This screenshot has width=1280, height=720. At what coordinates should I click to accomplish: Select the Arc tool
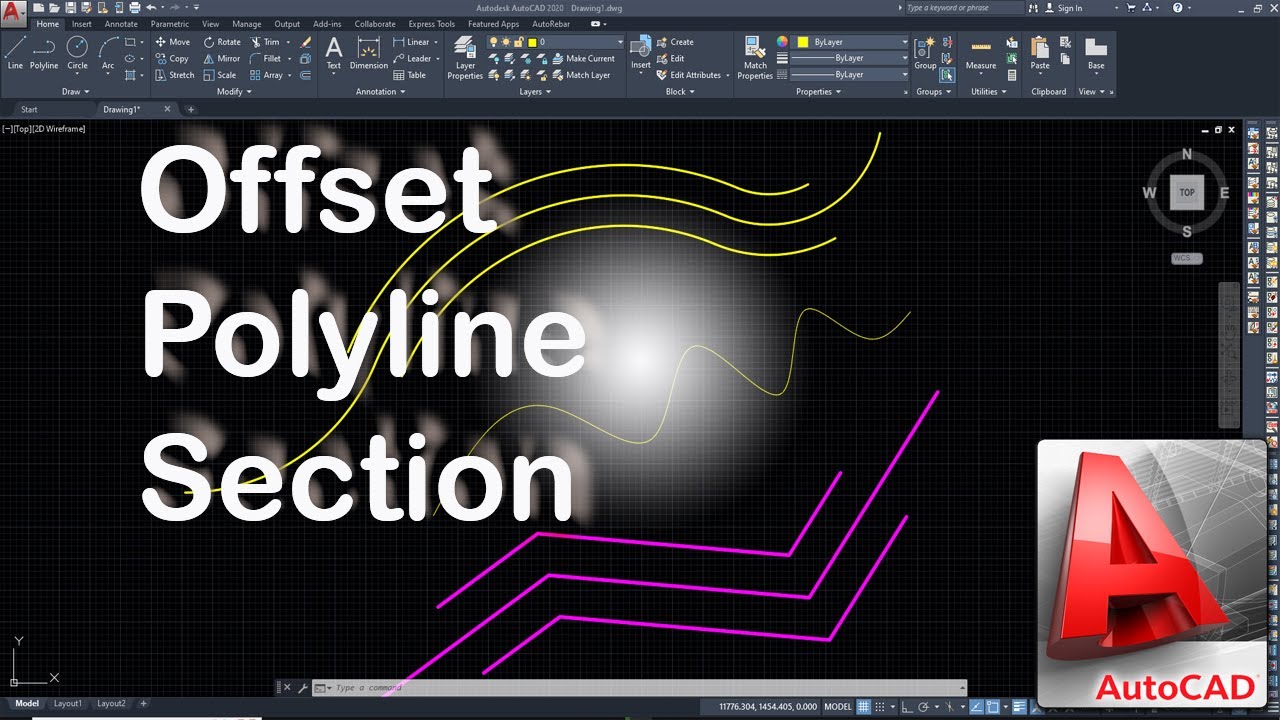point(108,53)
